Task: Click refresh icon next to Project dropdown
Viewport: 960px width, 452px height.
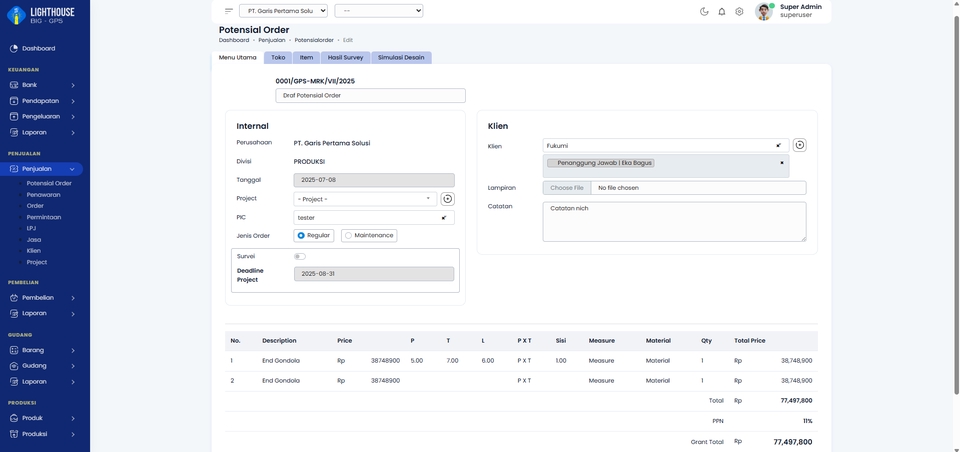Action: (x=447, y=199)
